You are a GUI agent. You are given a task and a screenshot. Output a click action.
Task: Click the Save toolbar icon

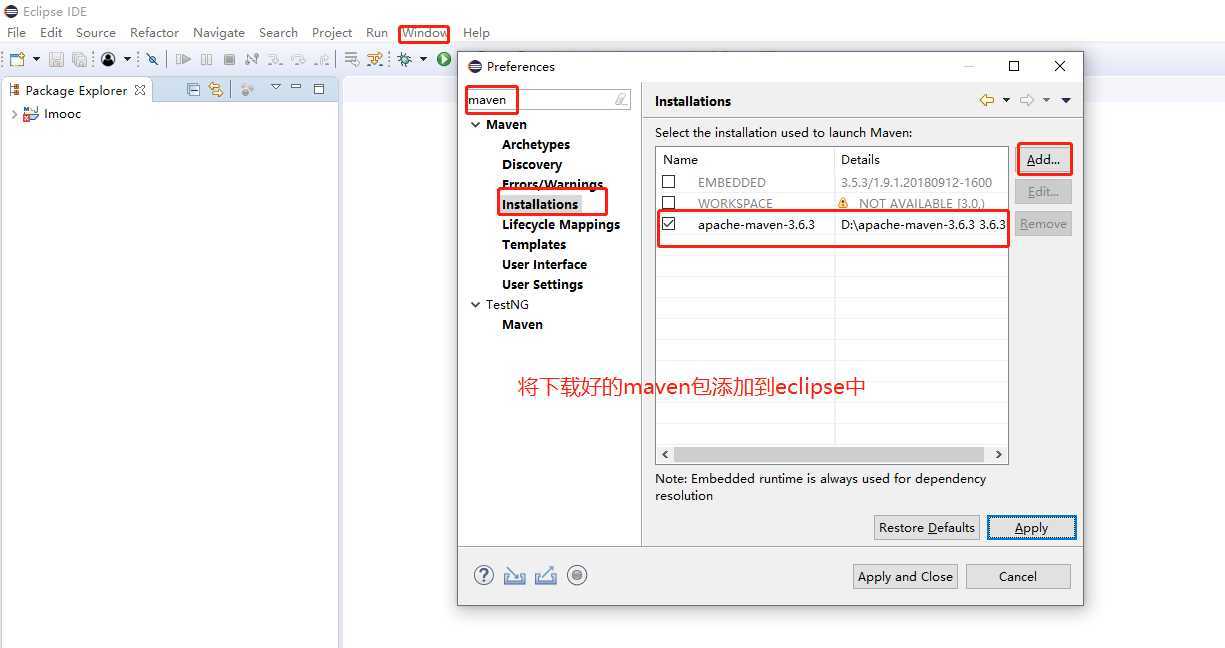[57, 60]
